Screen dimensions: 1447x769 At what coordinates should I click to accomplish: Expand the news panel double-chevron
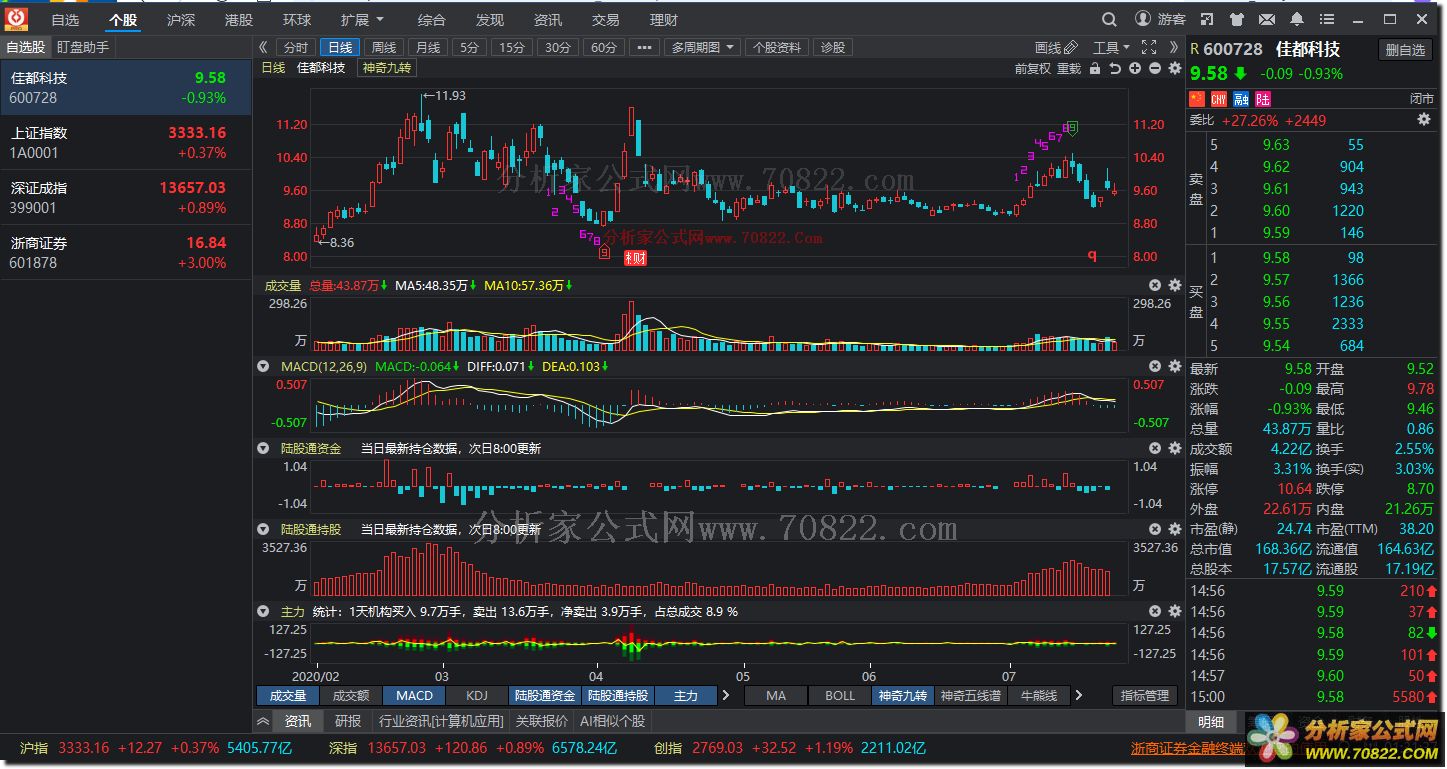click(x=263, y=721)
